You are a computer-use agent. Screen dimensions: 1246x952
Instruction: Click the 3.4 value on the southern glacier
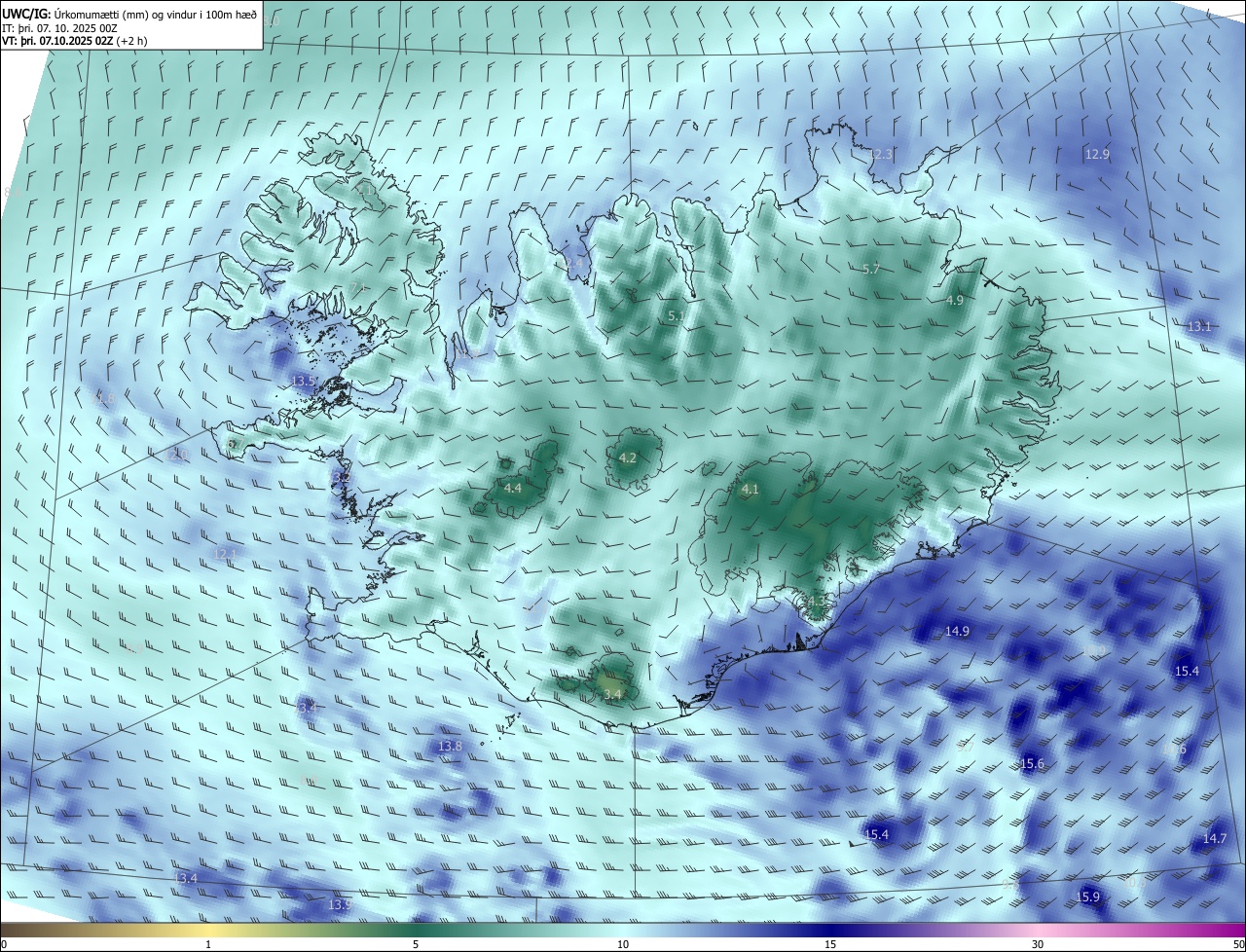(612, 694)
